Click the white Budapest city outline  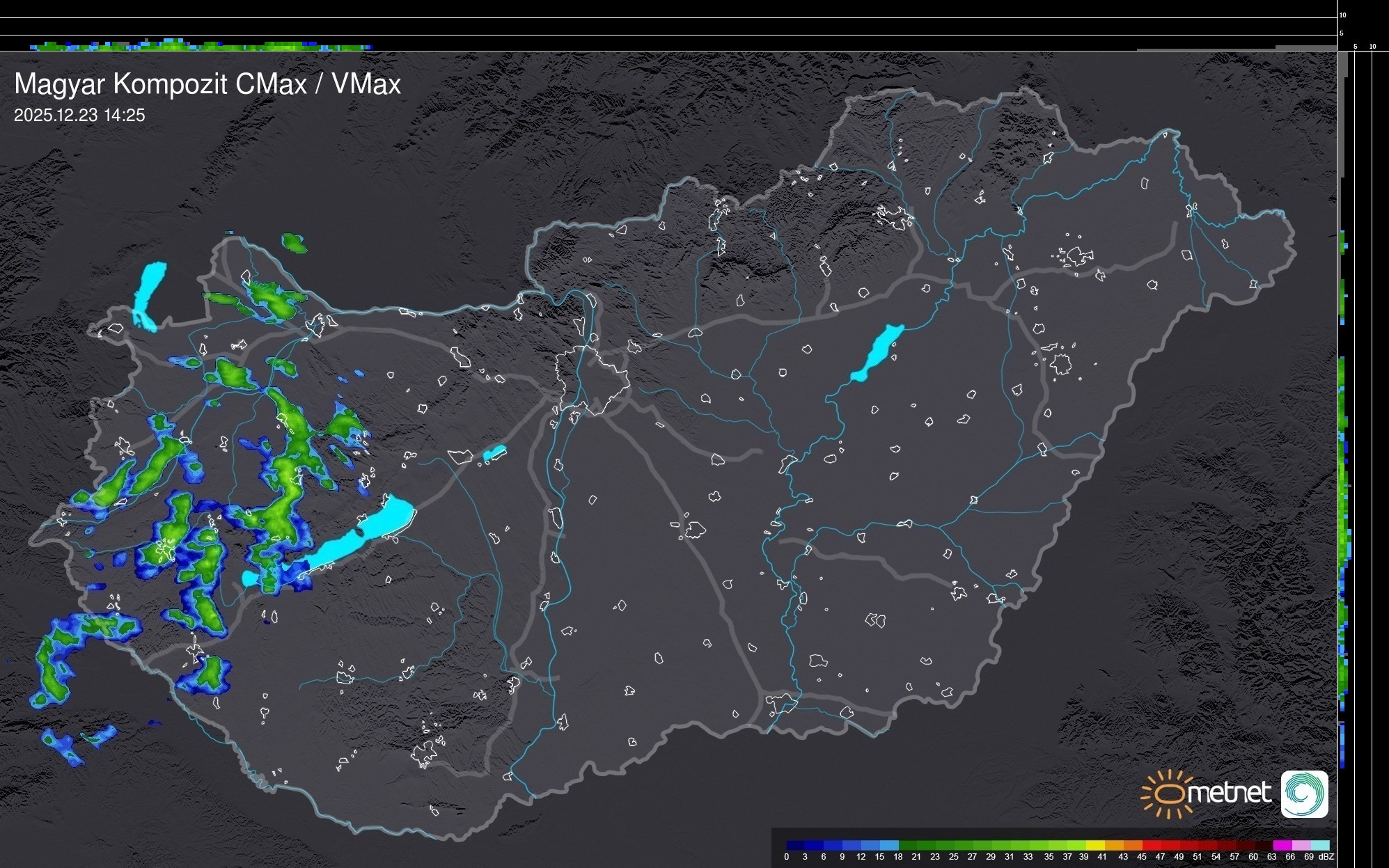pyautogui.click(x=592, y=379)
